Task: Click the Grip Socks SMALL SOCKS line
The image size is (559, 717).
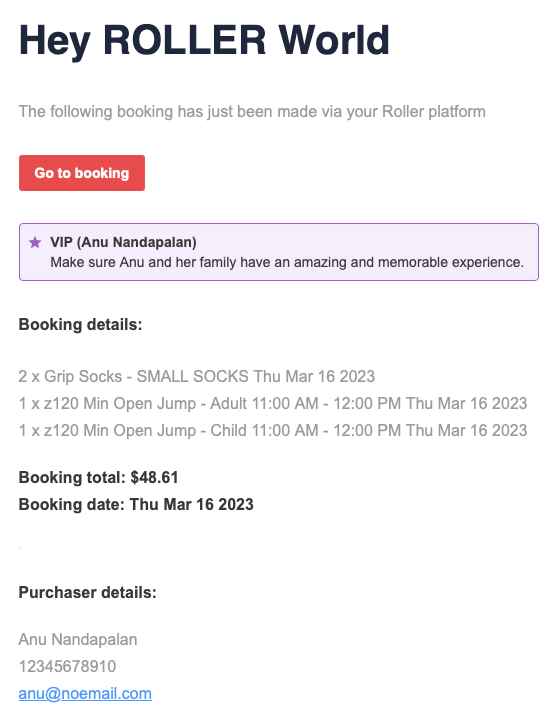Action: [197, 376]
